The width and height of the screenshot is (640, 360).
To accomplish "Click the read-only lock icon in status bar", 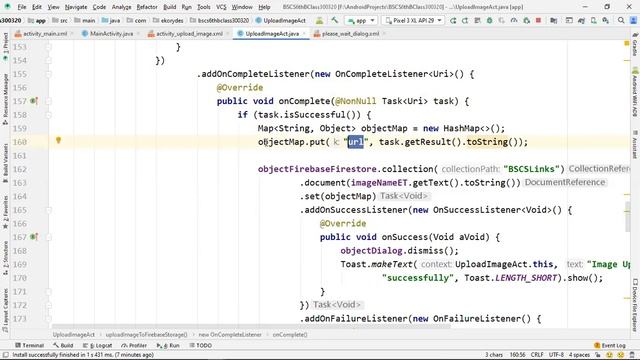I will pos(598,355).
